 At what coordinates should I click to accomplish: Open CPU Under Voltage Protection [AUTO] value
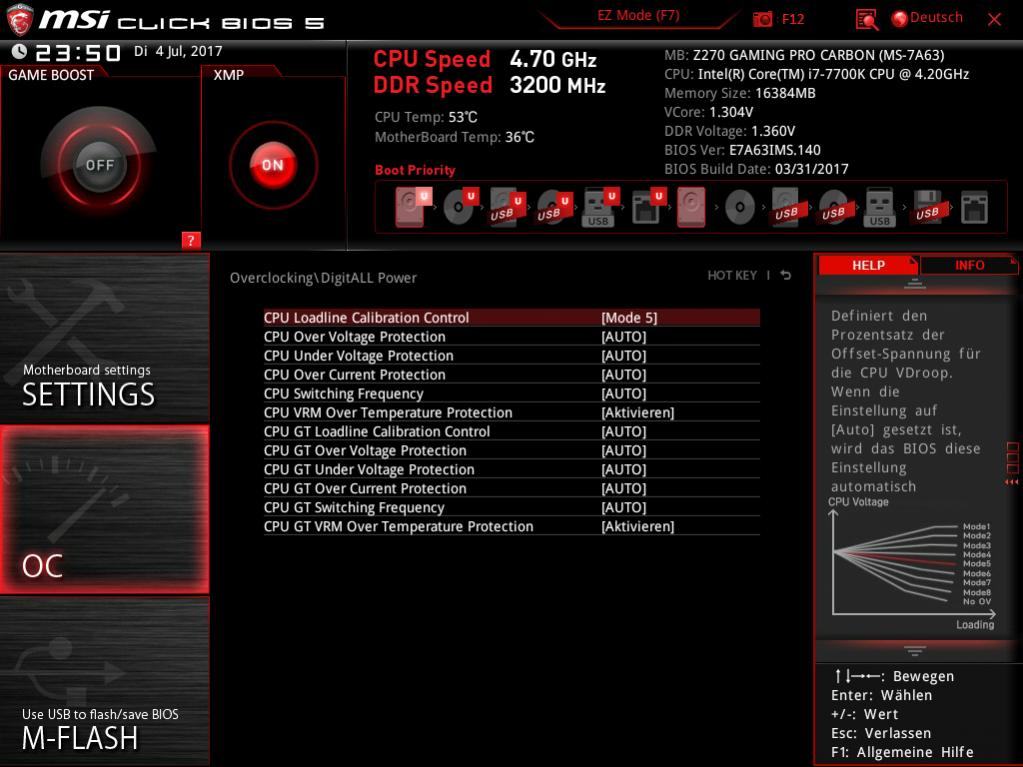click(624, 355)
